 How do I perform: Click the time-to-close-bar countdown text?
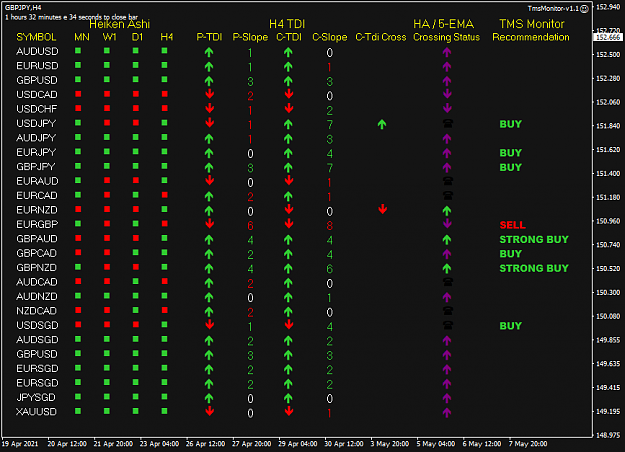click(x=71, y=17)
